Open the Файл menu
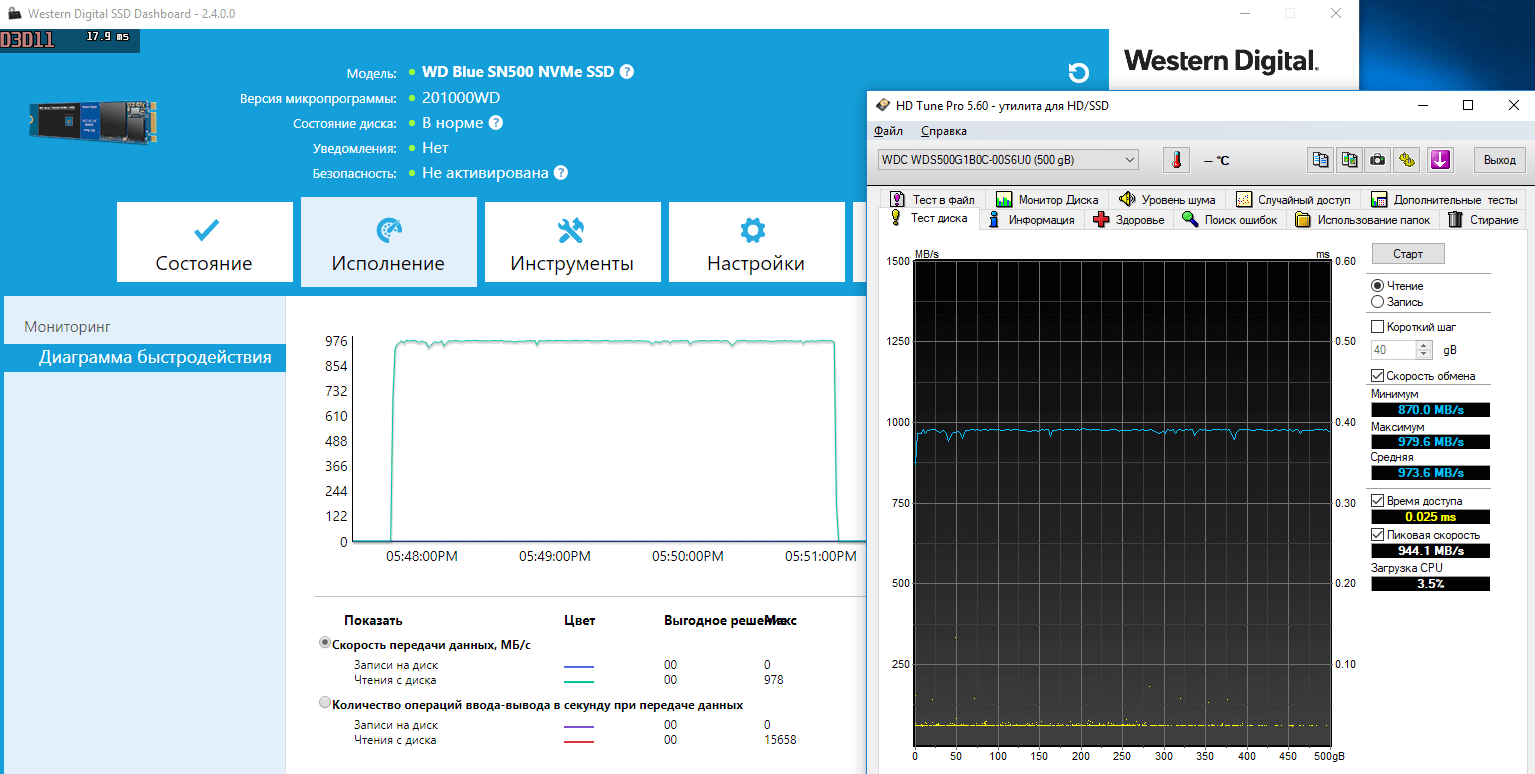Viewport: 1535px width, 774px height. 888,131
